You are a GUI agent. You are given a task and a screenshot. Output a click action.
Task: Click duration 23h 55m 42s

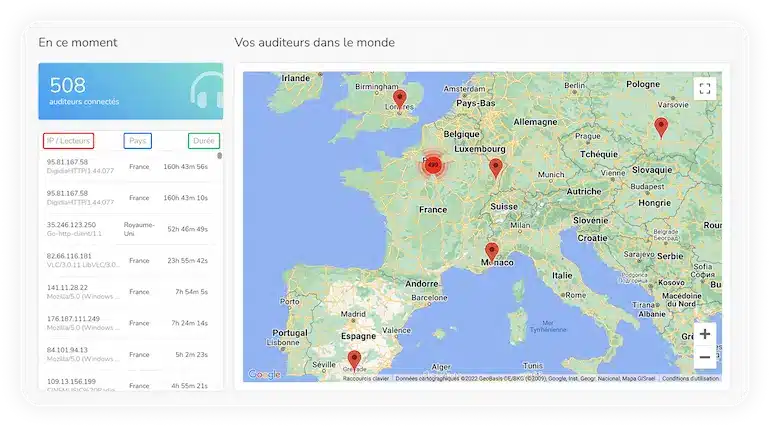point(188,261)
